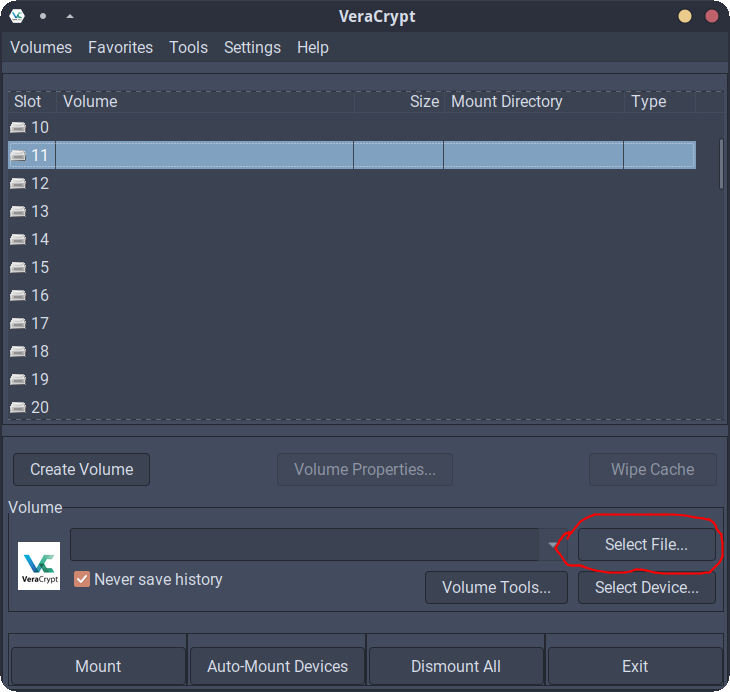The height and width of the screenshot is (692, 730).
Task: Click the drive icon for slot 16
Action: click(18, 295)
